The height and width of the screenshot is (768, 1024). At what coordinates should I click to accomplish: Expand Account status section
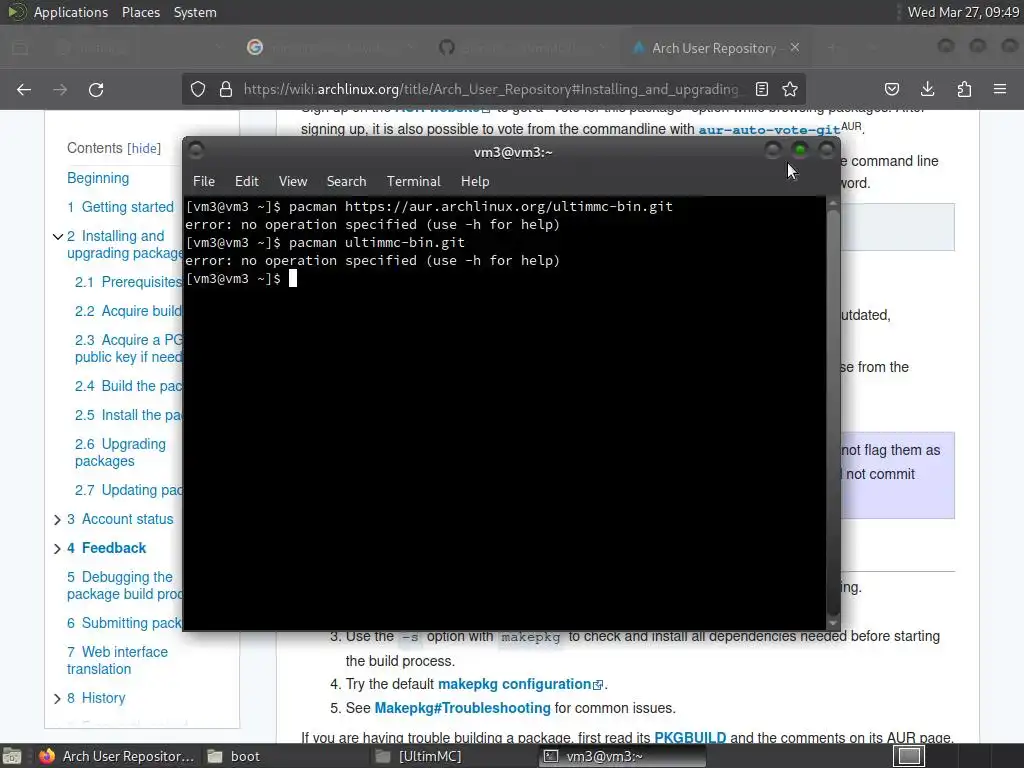(57, 520)
